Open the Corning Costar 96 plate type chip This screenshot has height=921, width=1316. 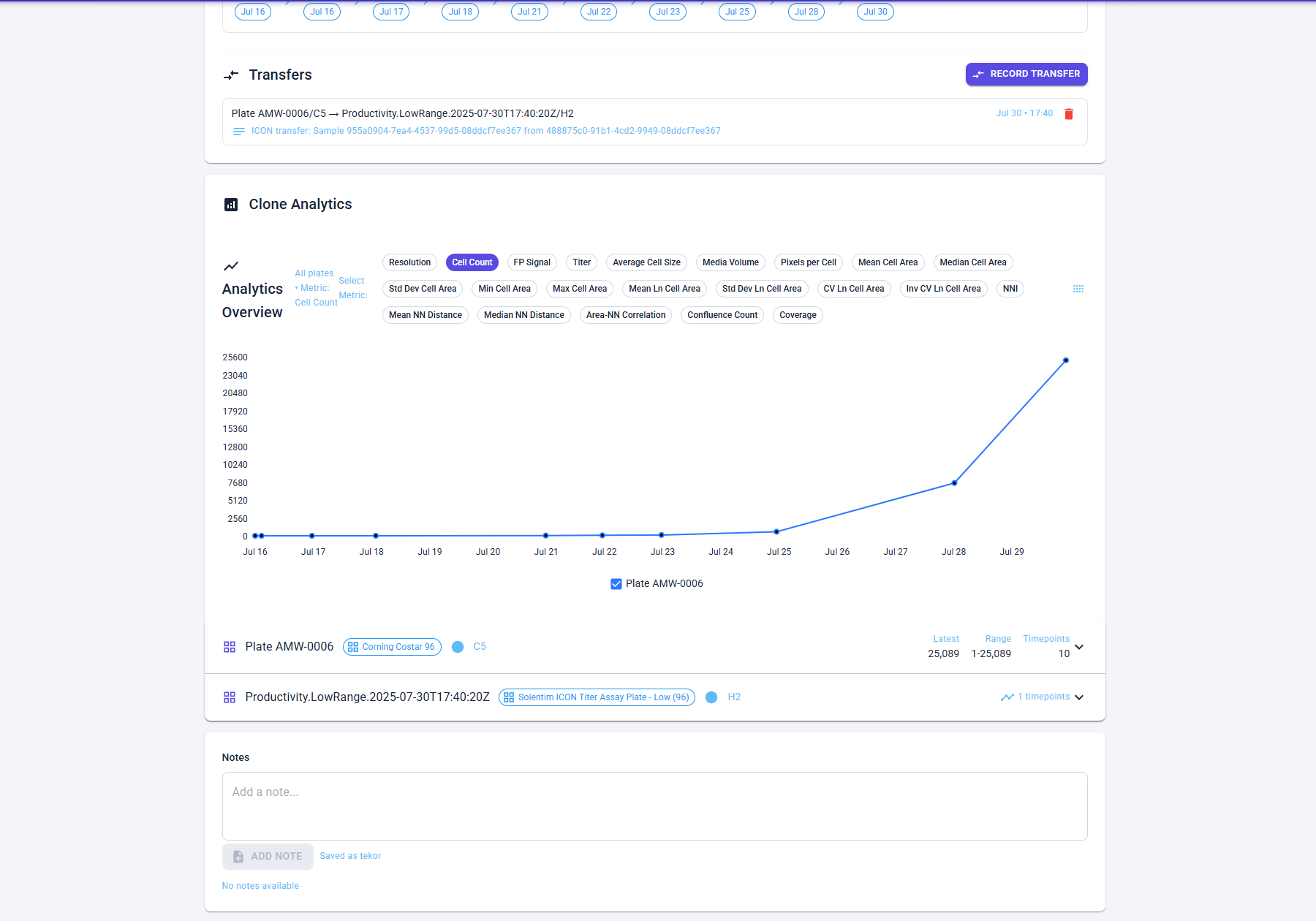392,647
